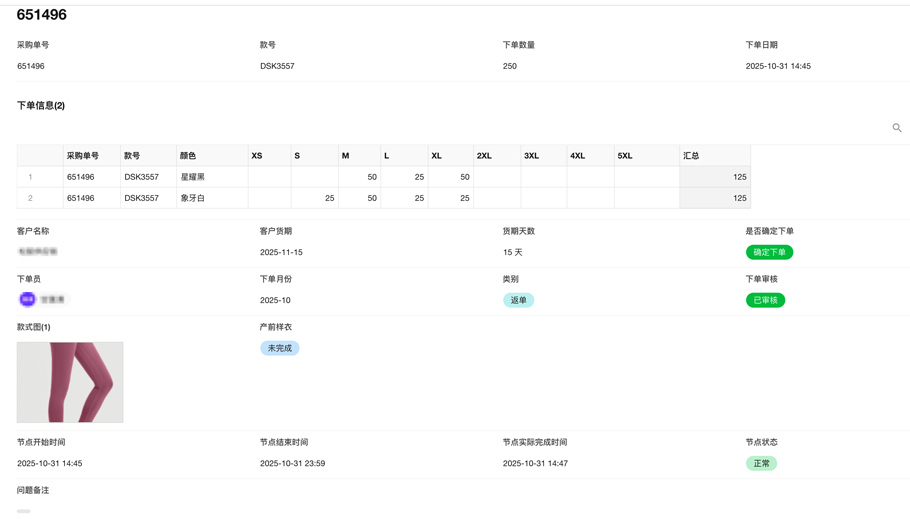Click the 正常 node status tag

click(x=761, y=463)
